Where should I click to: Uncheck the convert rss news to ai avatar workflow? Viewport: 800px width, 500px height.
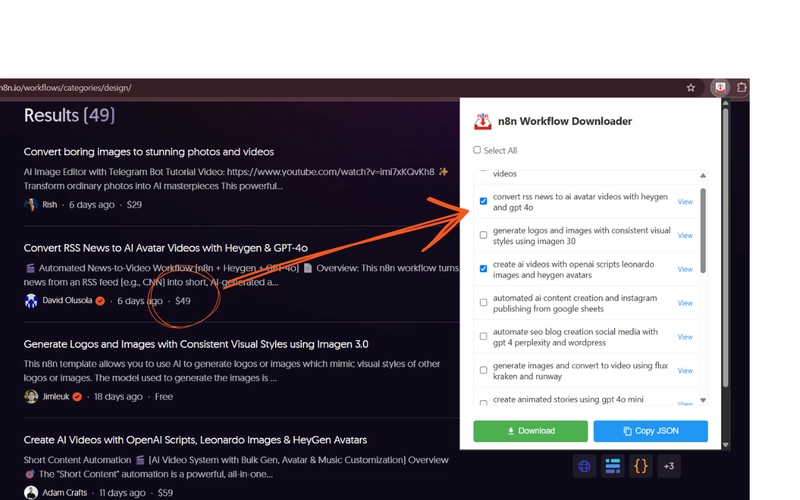coord(484,201)
